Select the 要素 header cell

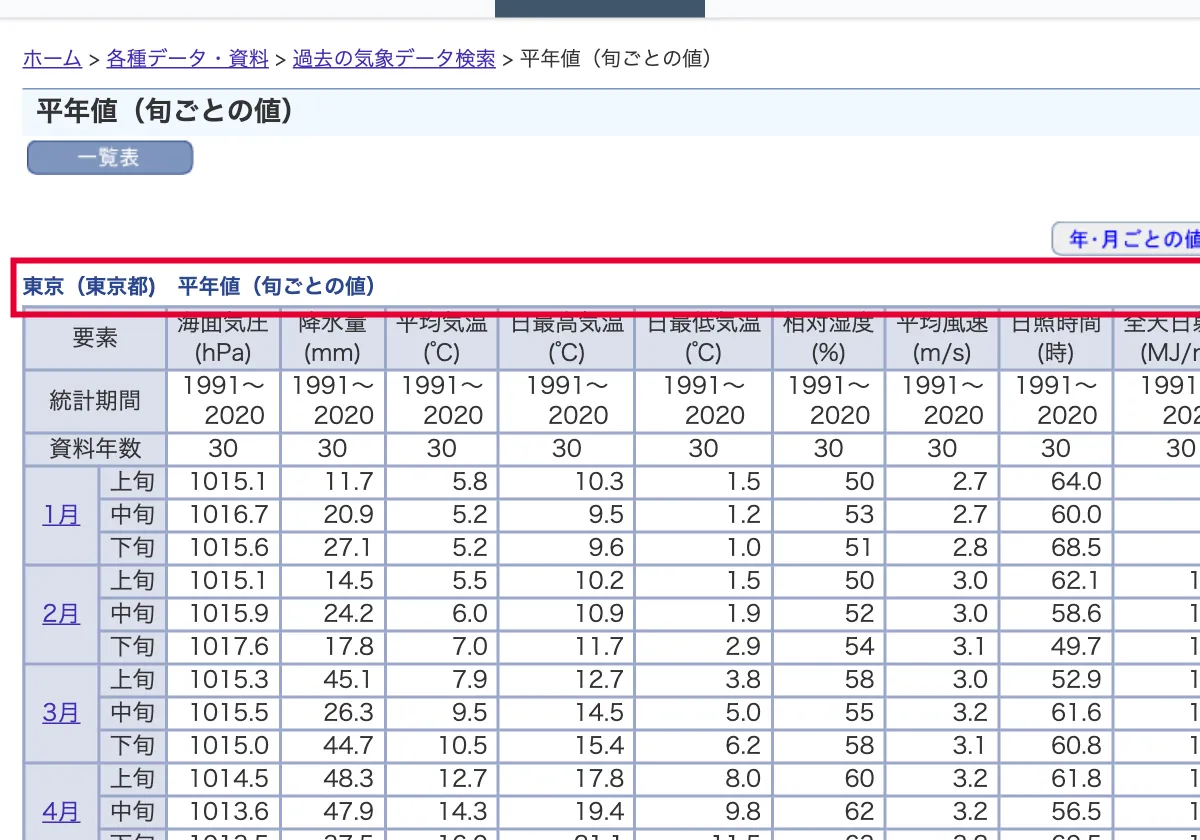coord(95,338)
